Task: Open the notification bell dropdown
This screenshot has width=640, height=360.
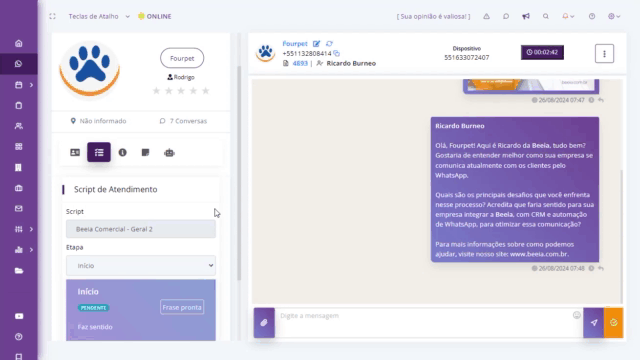Action: (568, 16)
